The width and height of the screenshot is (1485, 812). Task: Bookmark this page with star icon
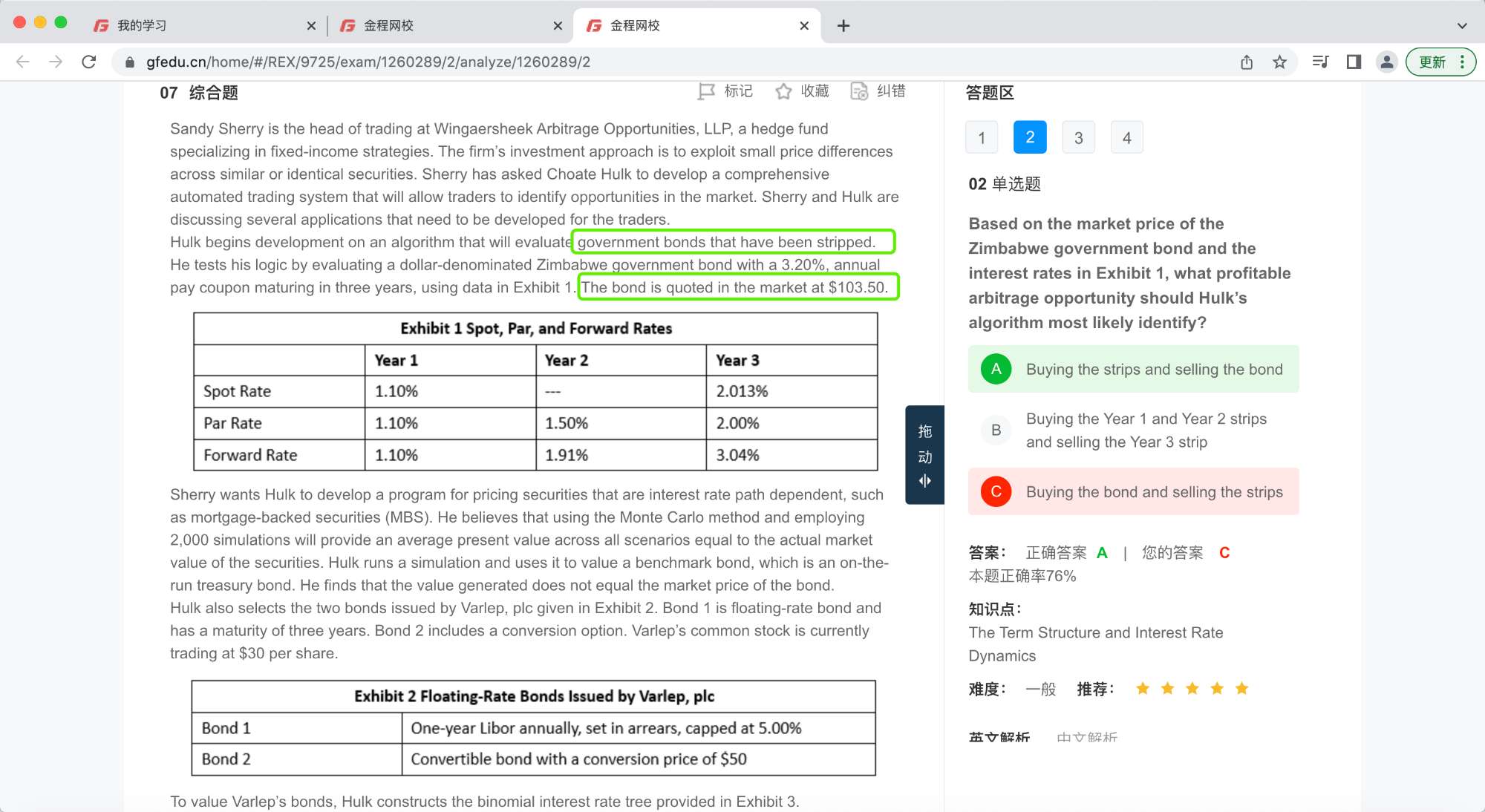1279,62
